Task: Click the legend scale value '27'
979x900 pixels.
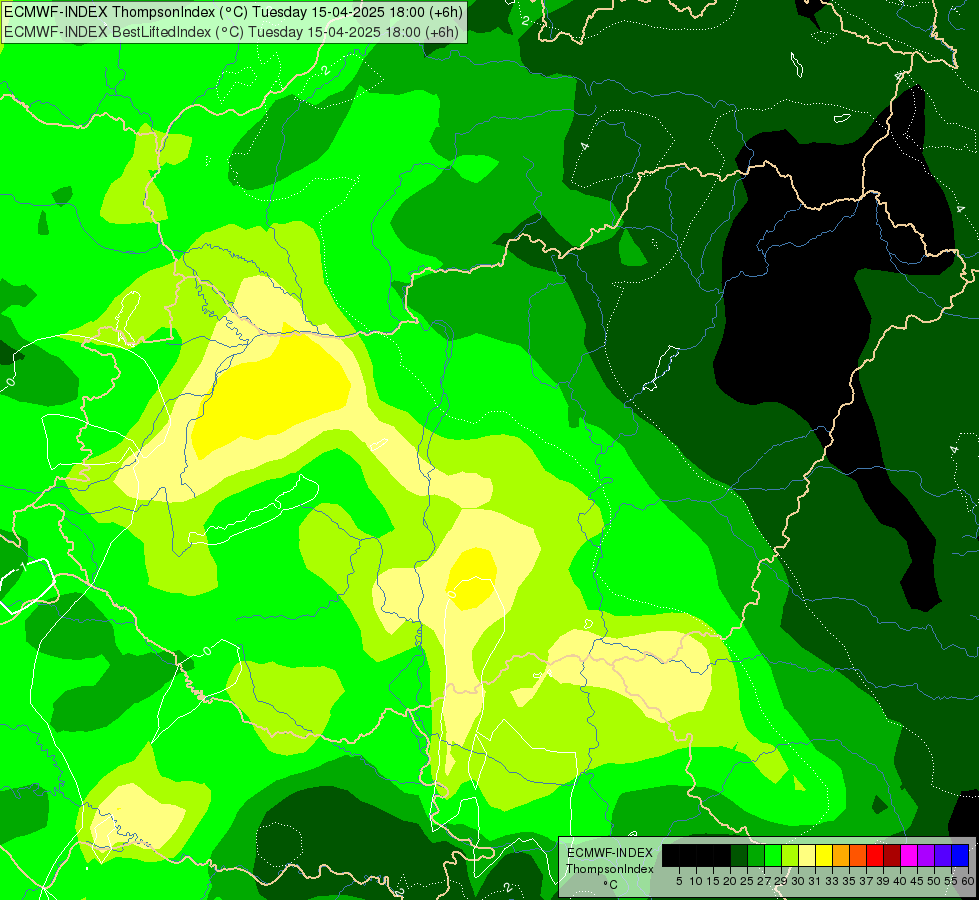Action: click(x=764, y=881)
